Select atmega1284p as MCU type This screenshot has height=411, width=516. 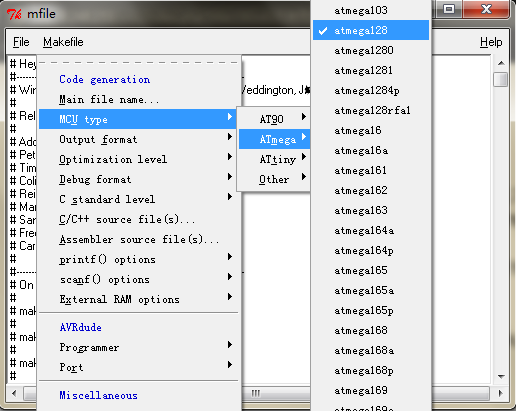click(x=371, y=90)
